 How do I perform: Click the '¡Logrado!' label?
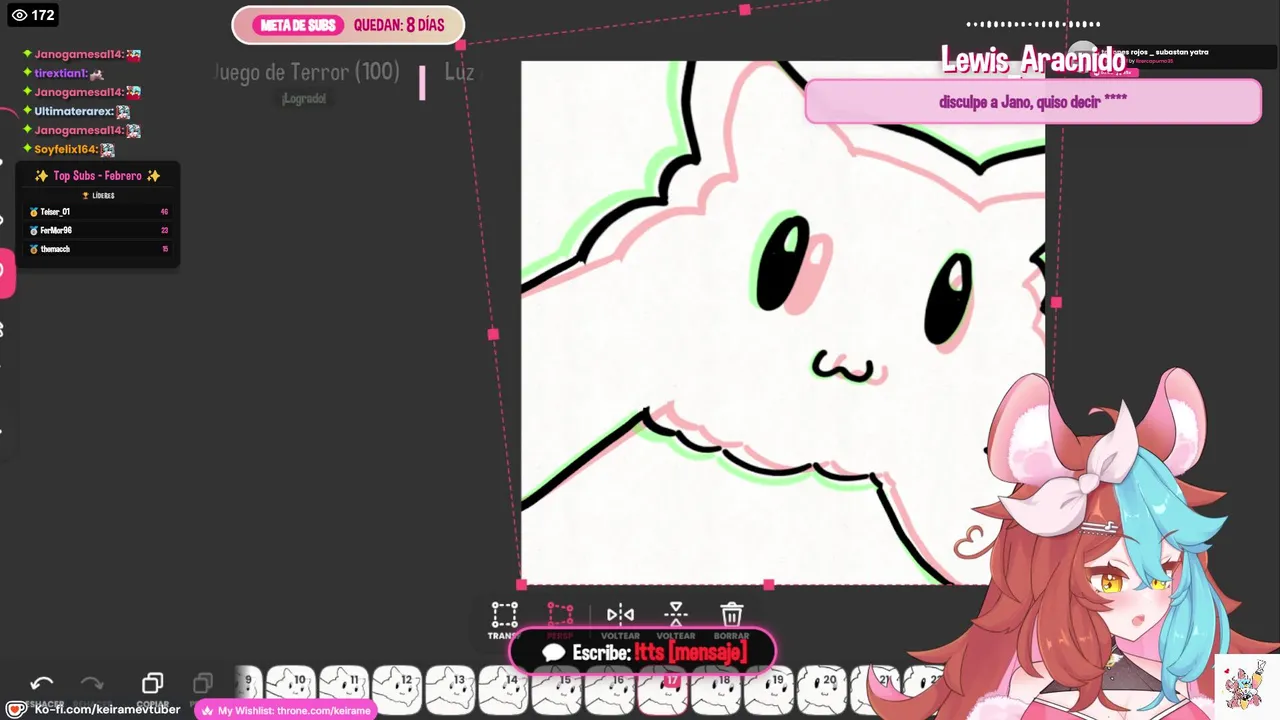(x=304, y=99)
